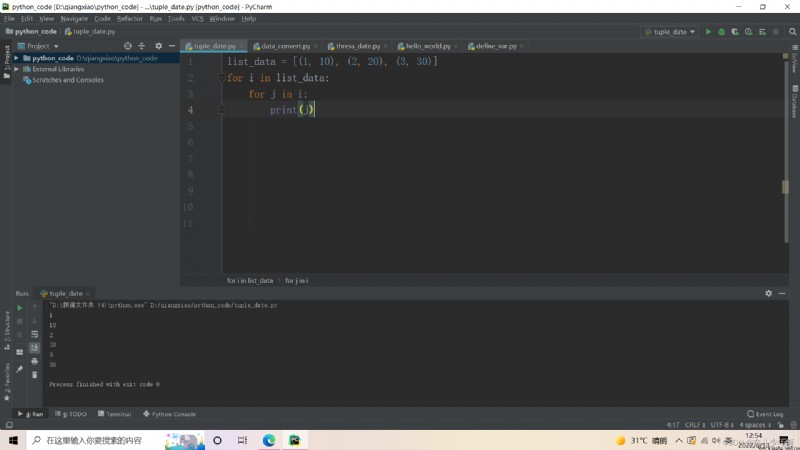Open the line separator CRLF selector
Image resolution: width=800 pixels, height=450 pixels.
(695, 425)
